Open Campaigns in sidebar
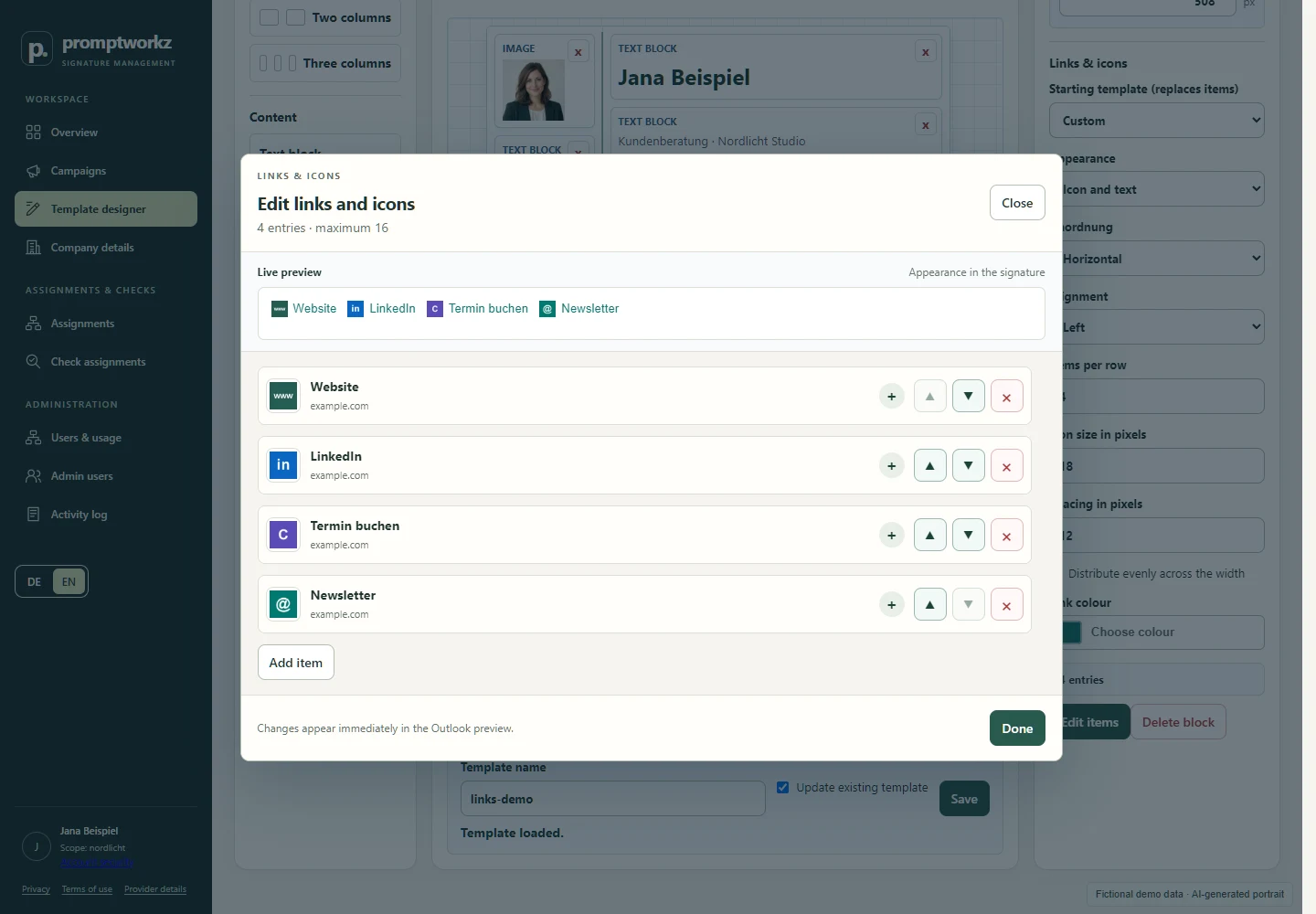Screen dimensions: 1316x914 click(106, 171)
